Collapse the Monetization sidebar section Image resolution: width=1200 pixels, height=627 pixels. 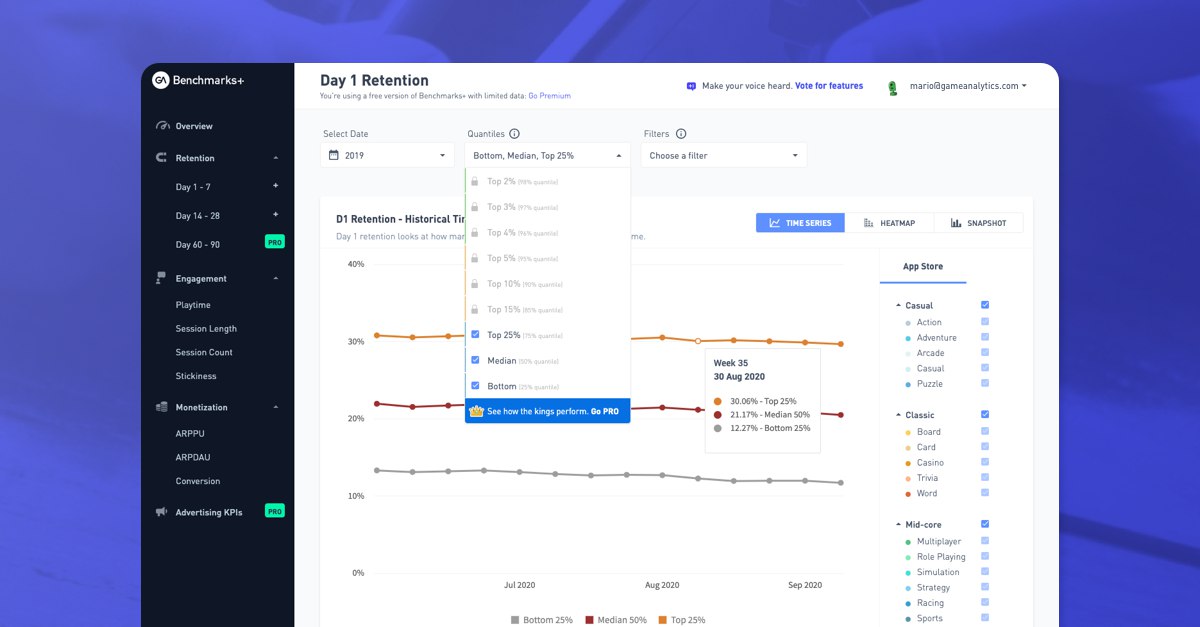[276, 407]
